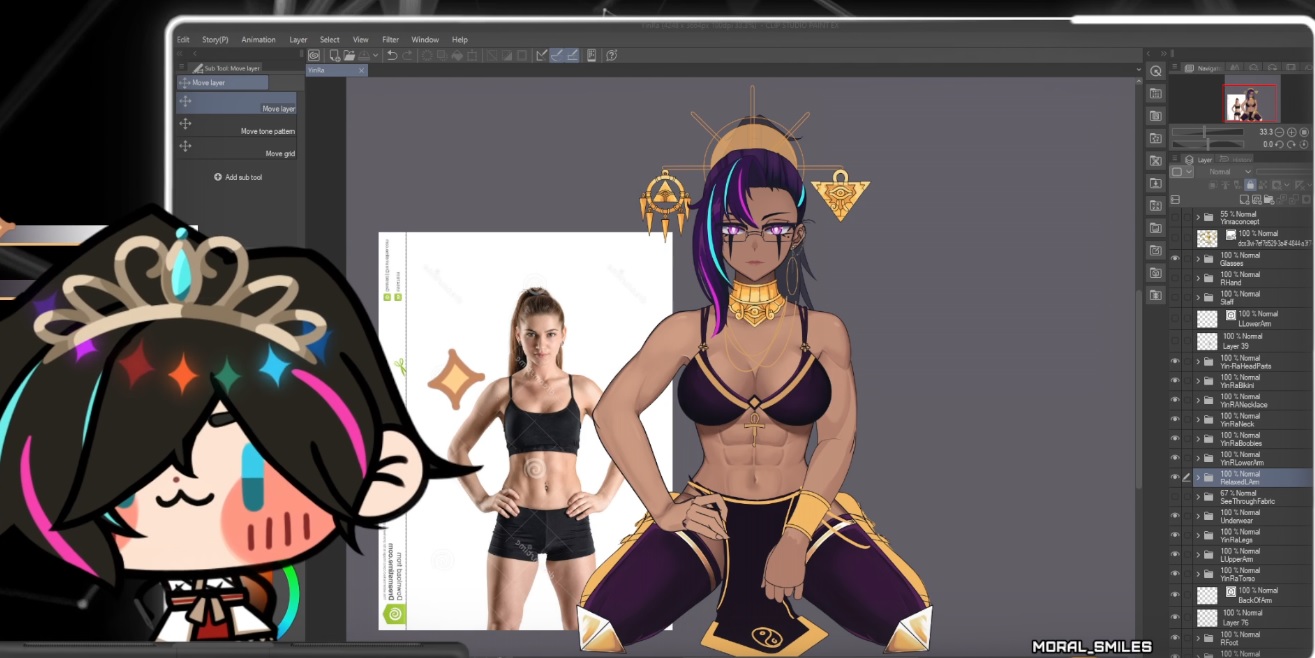Open the Edit menu

(183, 40)
